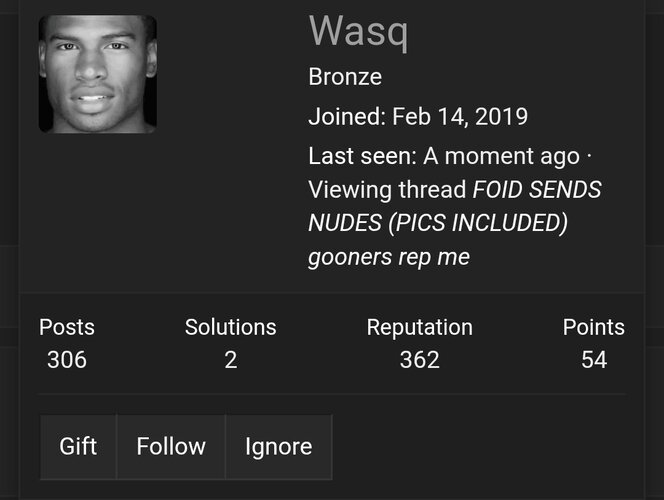664x500 pixels.
Task: Open the Wasq profile avatar image
Action: pos(98,74)
